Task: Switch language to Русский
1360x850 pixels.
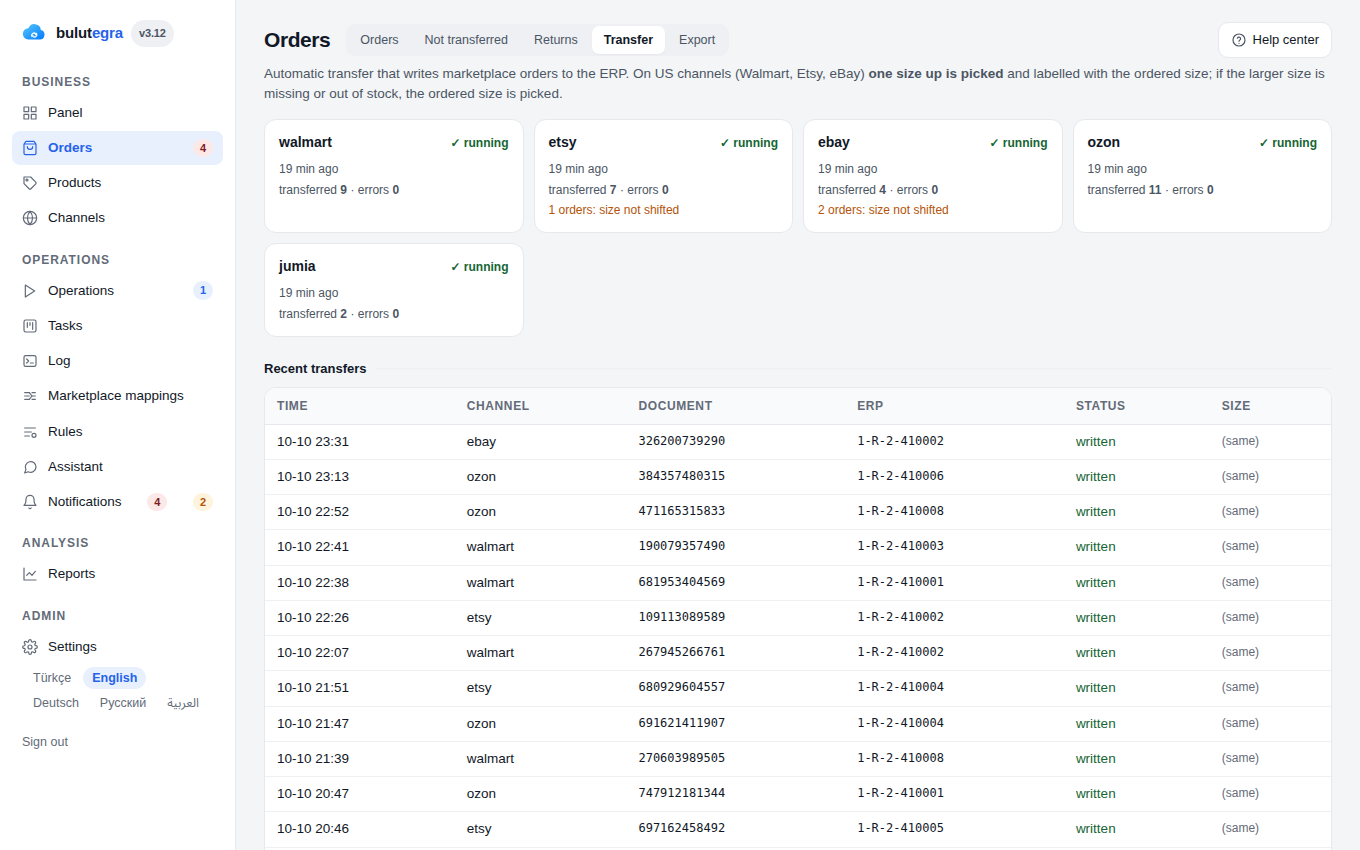Action: [123, 703]
